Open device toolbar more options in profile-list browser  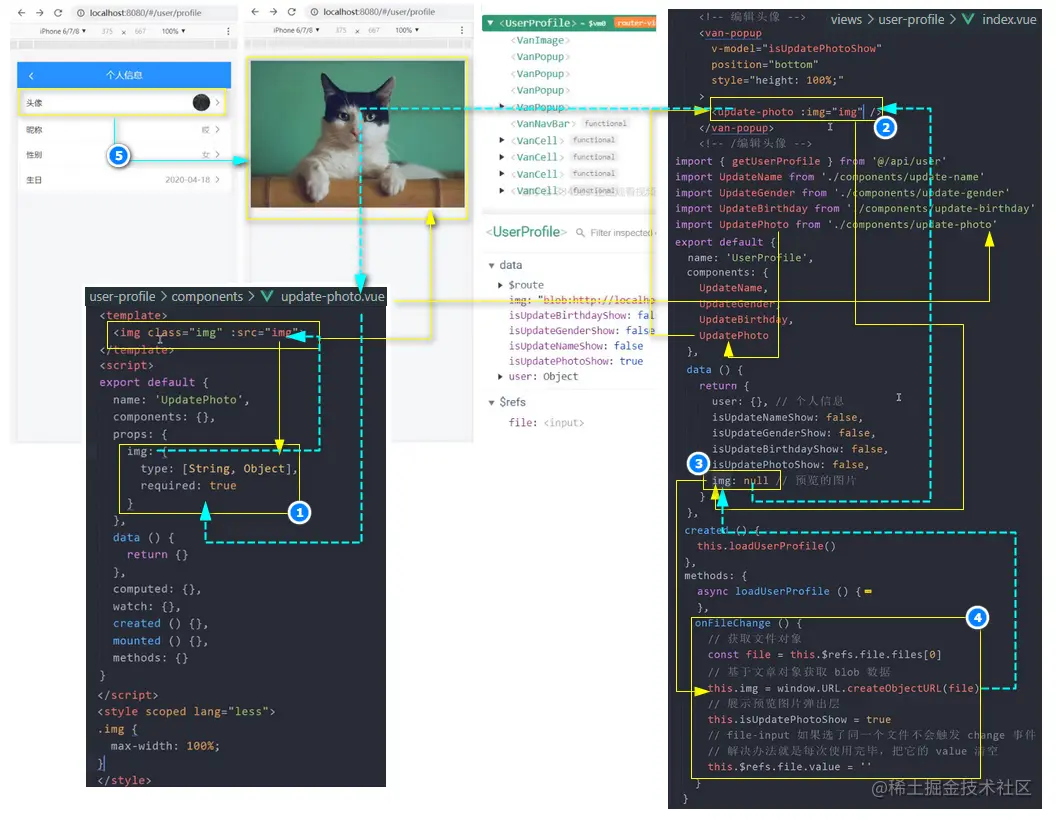click(228, 31)
